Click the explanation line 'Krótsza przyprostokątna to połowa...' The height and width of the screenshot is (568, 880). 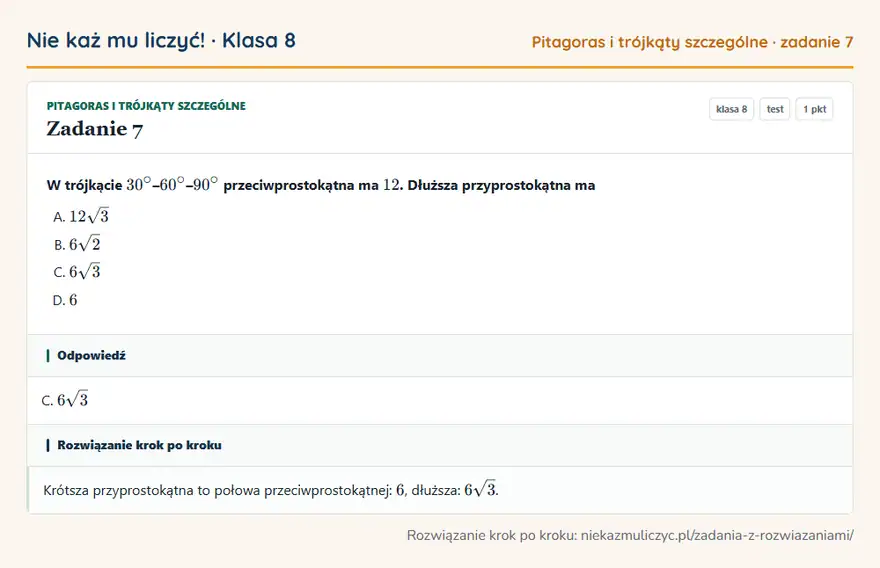click(x=271, y=490)
